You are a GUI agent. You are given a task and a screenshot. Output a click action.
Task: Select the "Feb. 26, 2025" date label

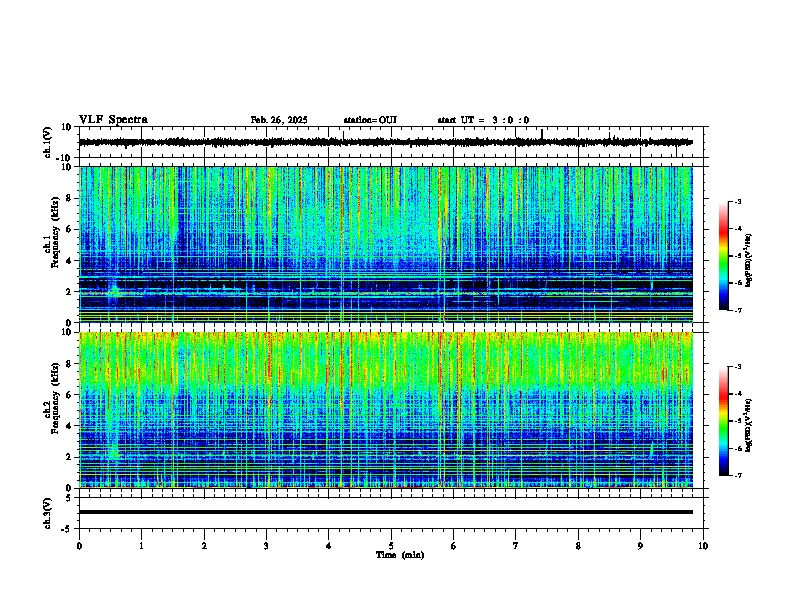click(279, 120)
